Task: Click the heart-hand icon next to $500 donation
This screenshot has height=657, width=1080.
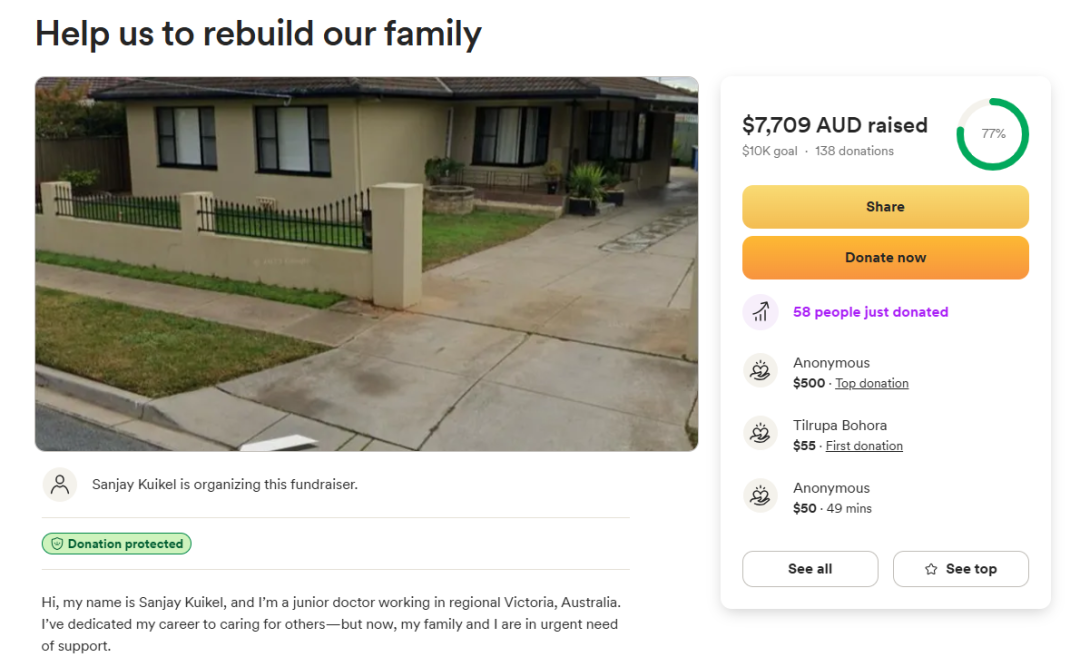Action: (760, 371)
